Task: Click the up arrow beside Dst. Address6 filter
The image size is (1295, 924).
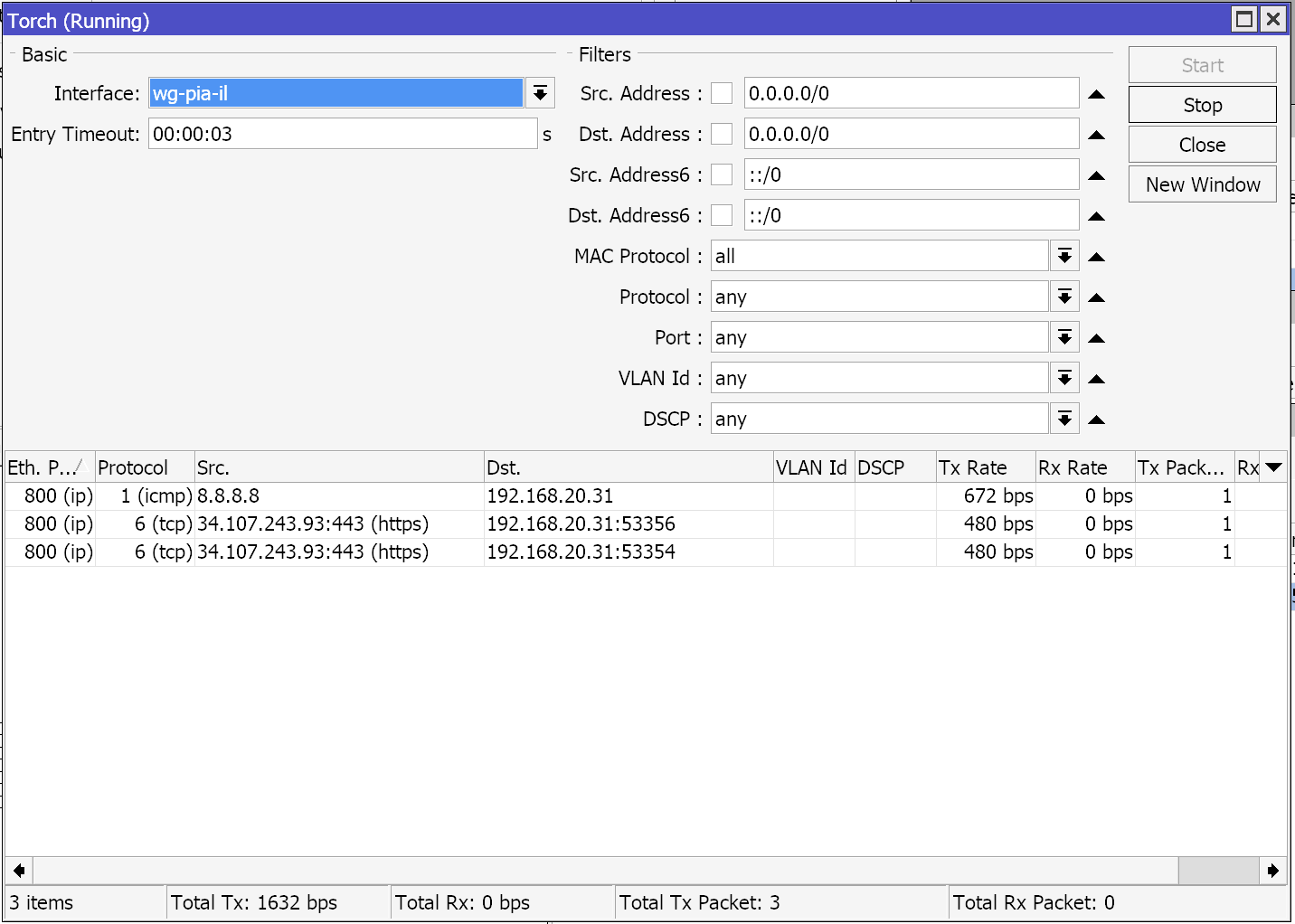Action: 1096,215
